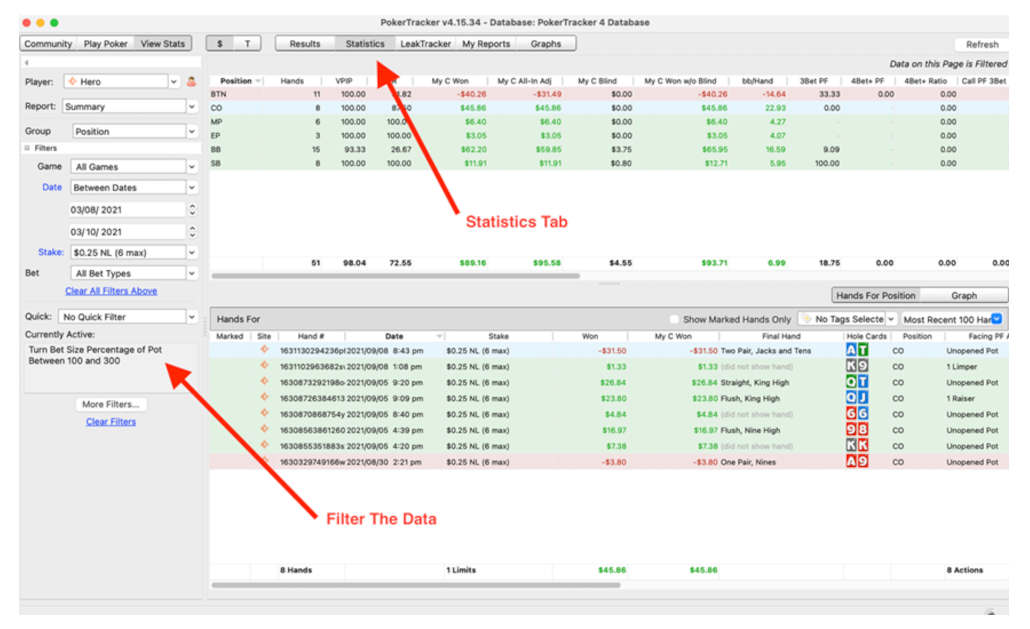The width and height of the screenshot is (1030, 629).
Task: Open the Stake dropdown $0.25 NL
Action: (134, 252)
